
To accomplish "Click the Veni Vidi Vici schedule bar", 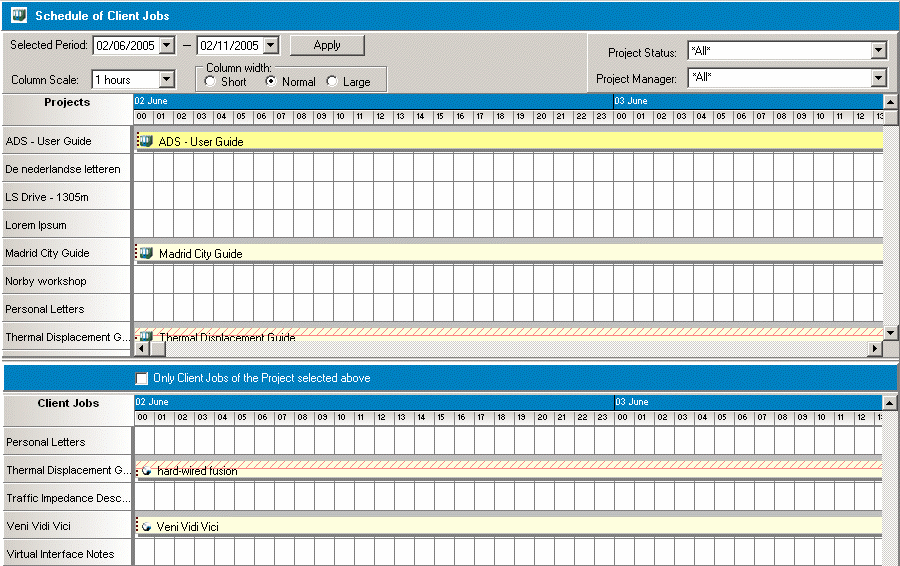I will (509, 526).
